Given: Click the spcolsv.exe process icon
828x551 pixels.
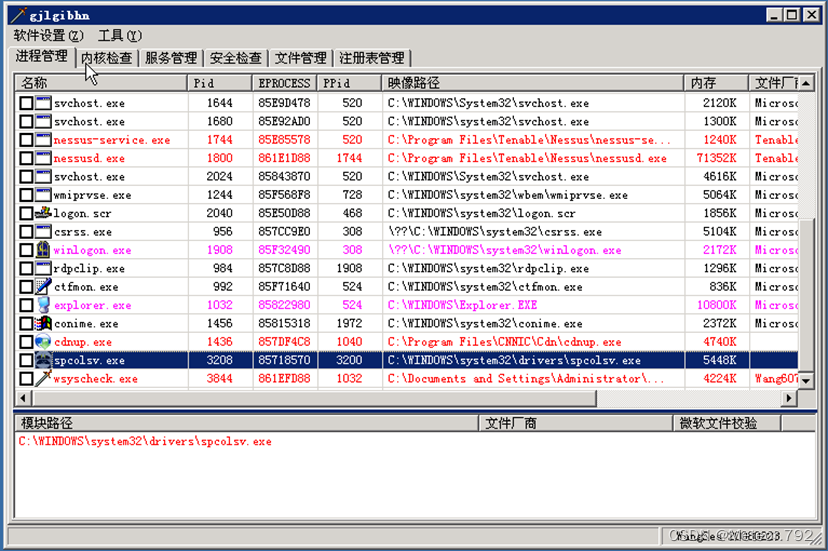Looking at the screenshot, I should pos(43,360).
